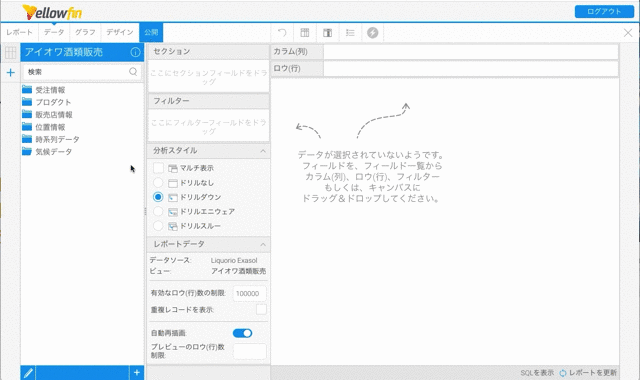This screenshot has height=380, width=640.
Task: Click the Yellowfin logo
Action: click(52, 12)
